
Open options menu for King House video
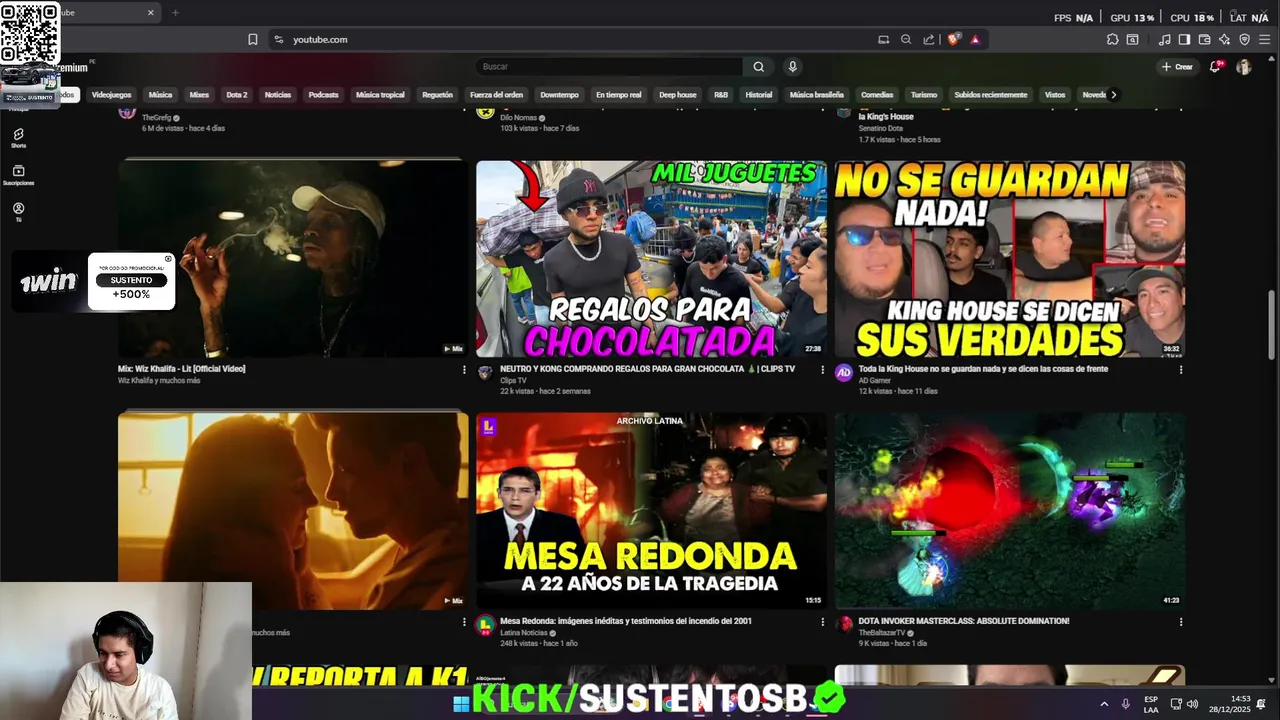[1181, 370]
